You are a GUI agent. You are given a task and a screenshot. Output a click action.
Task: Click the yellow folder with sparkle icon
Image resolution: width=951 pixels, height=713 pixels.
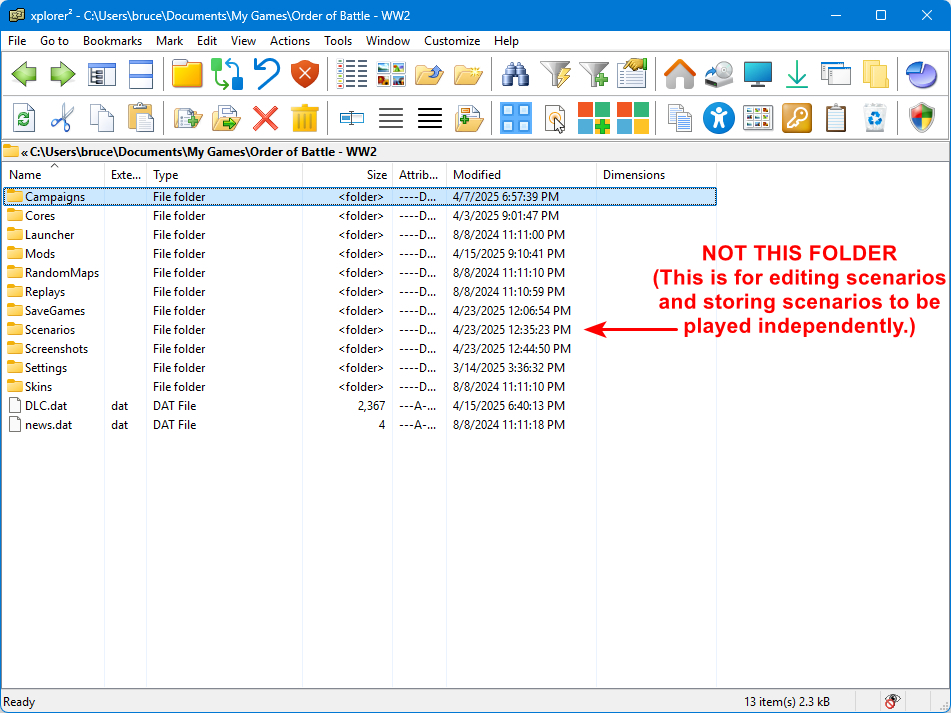click(x=468, y=75)
